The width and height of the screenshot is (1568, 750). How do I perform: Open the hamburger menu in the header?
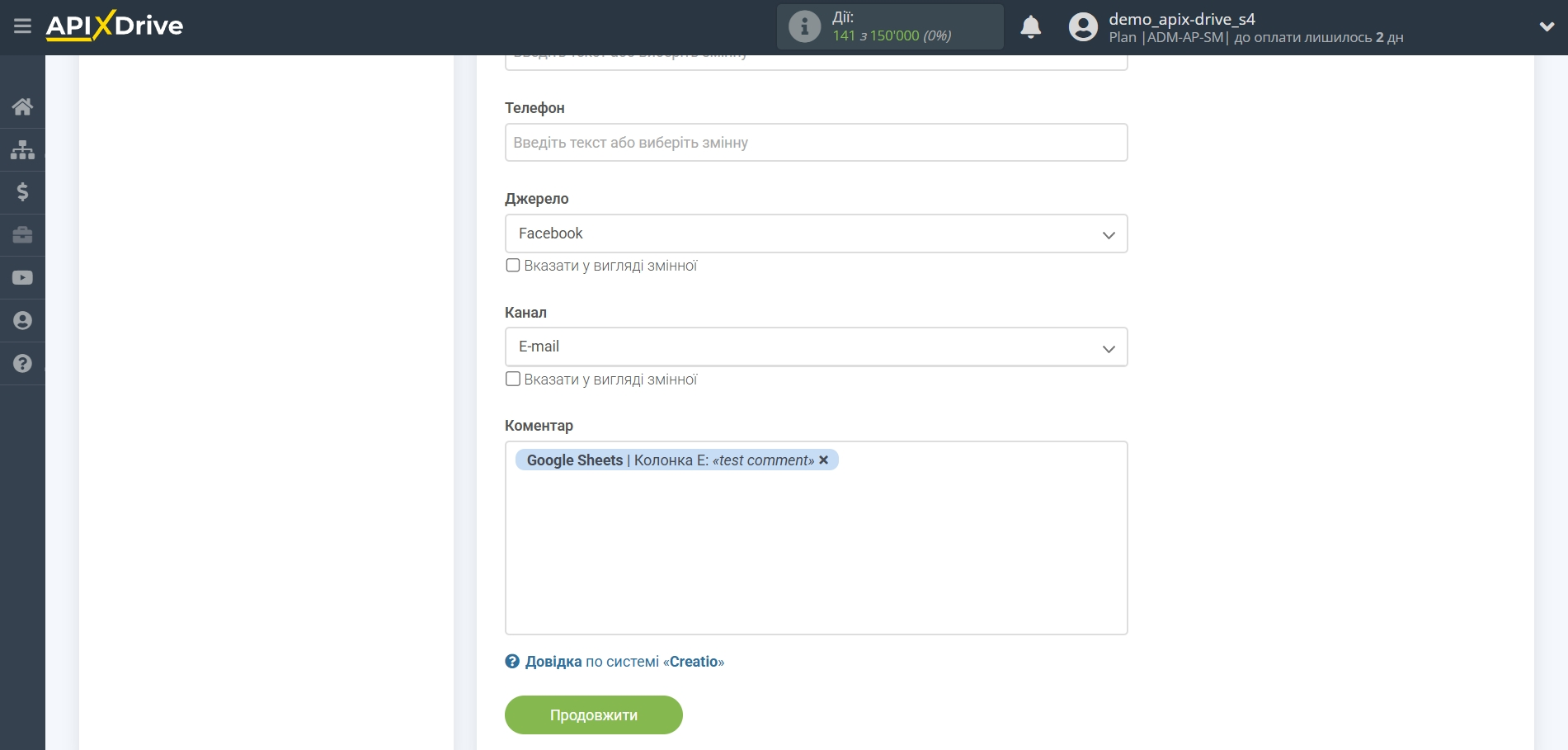pos(22,26)
